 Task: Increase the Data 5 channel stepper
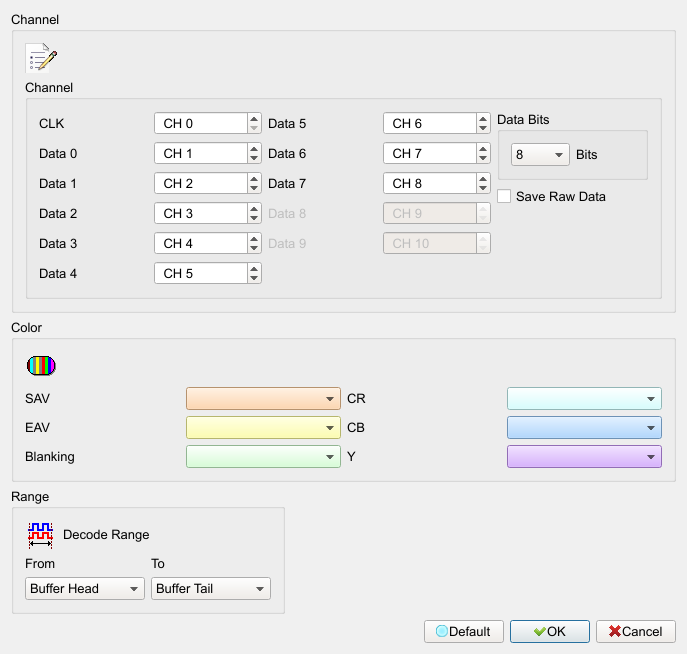[483, 119]
